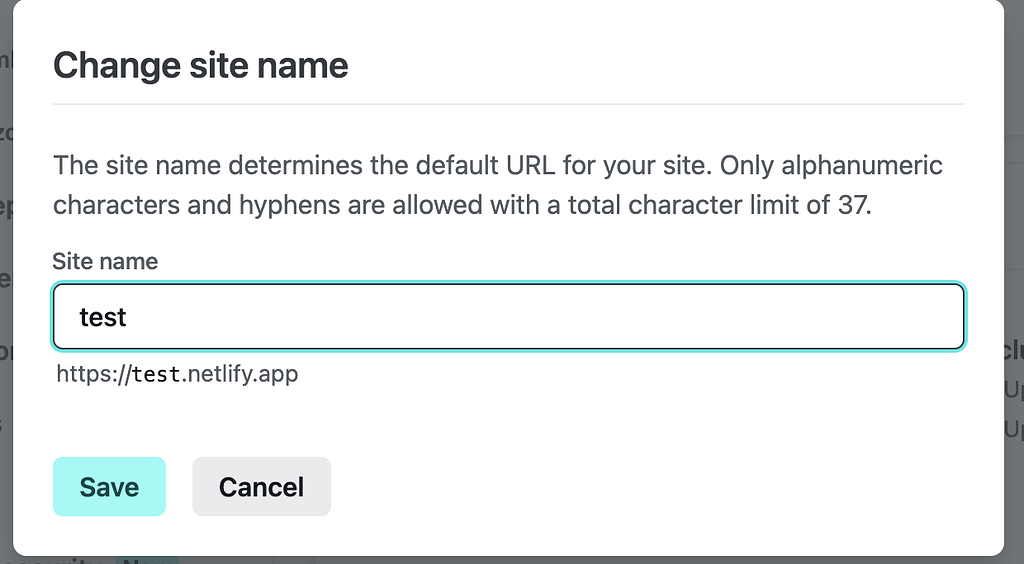Screen dimensions: 1024x564
Task: Click the word "test" in the URL preview
Action: click(x=157, y=375)
